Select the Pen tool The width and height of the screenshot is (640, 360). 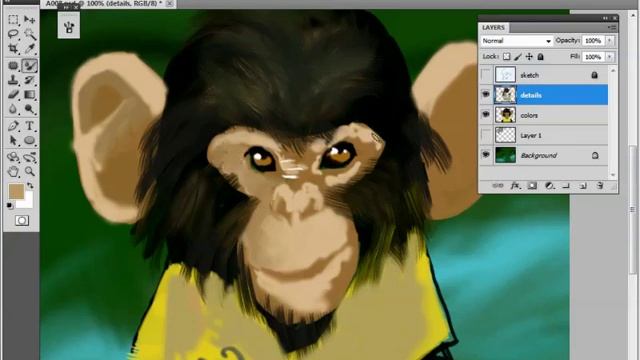(x=13, y=126)
